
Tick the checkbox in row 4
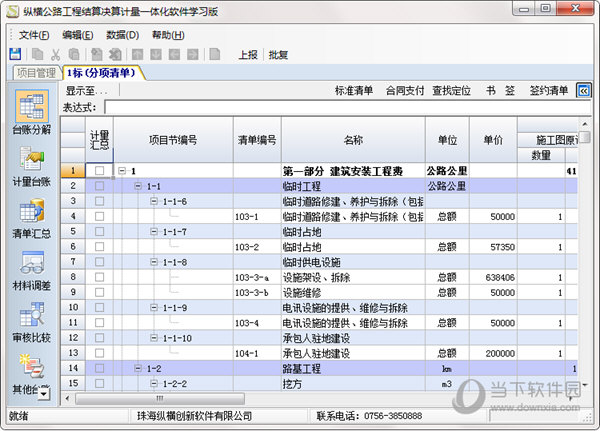(99, 216)
